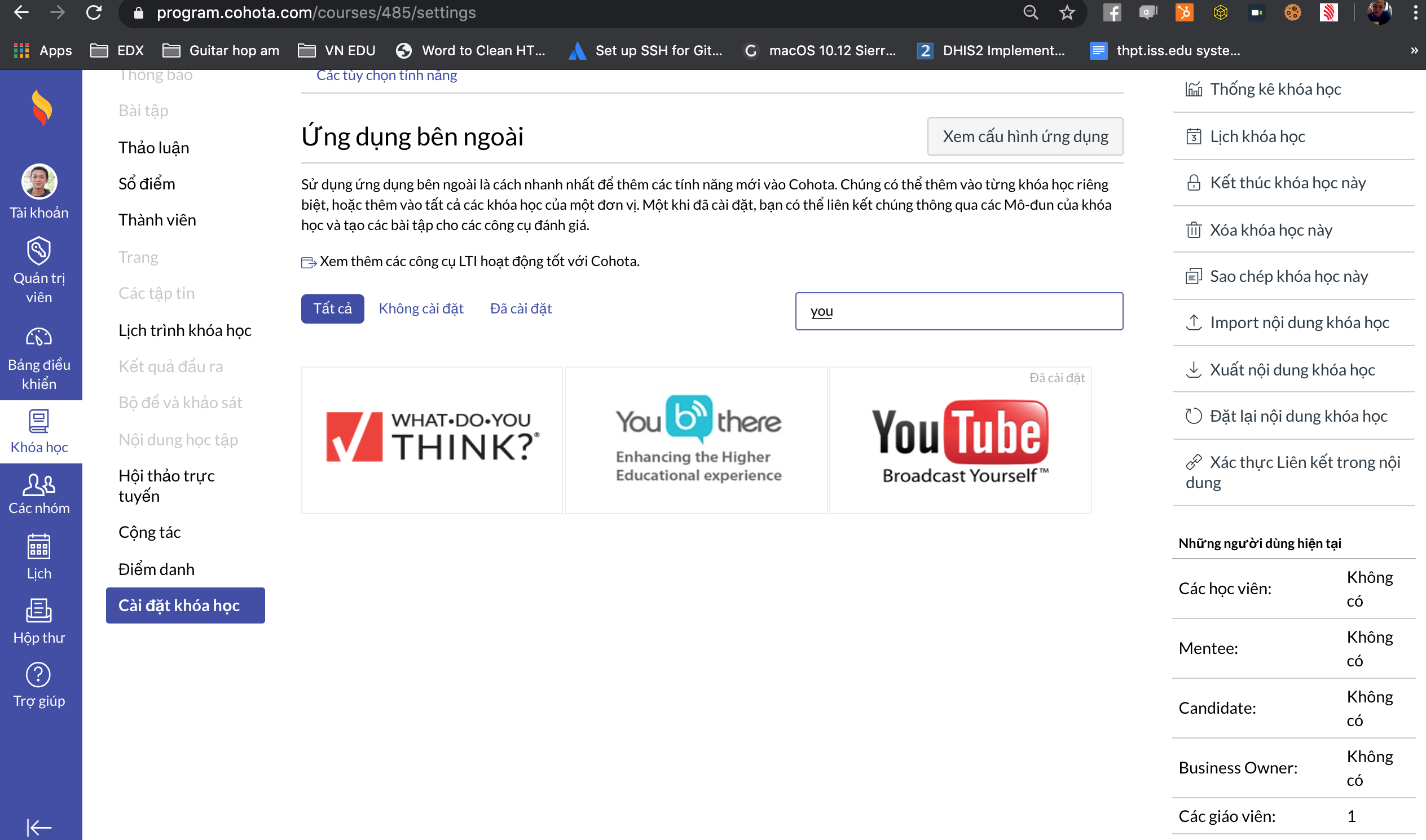Screen dimensions: 1426x840
Task: Open the Guitar hop am bookmark folder
Action: (221, 50)
